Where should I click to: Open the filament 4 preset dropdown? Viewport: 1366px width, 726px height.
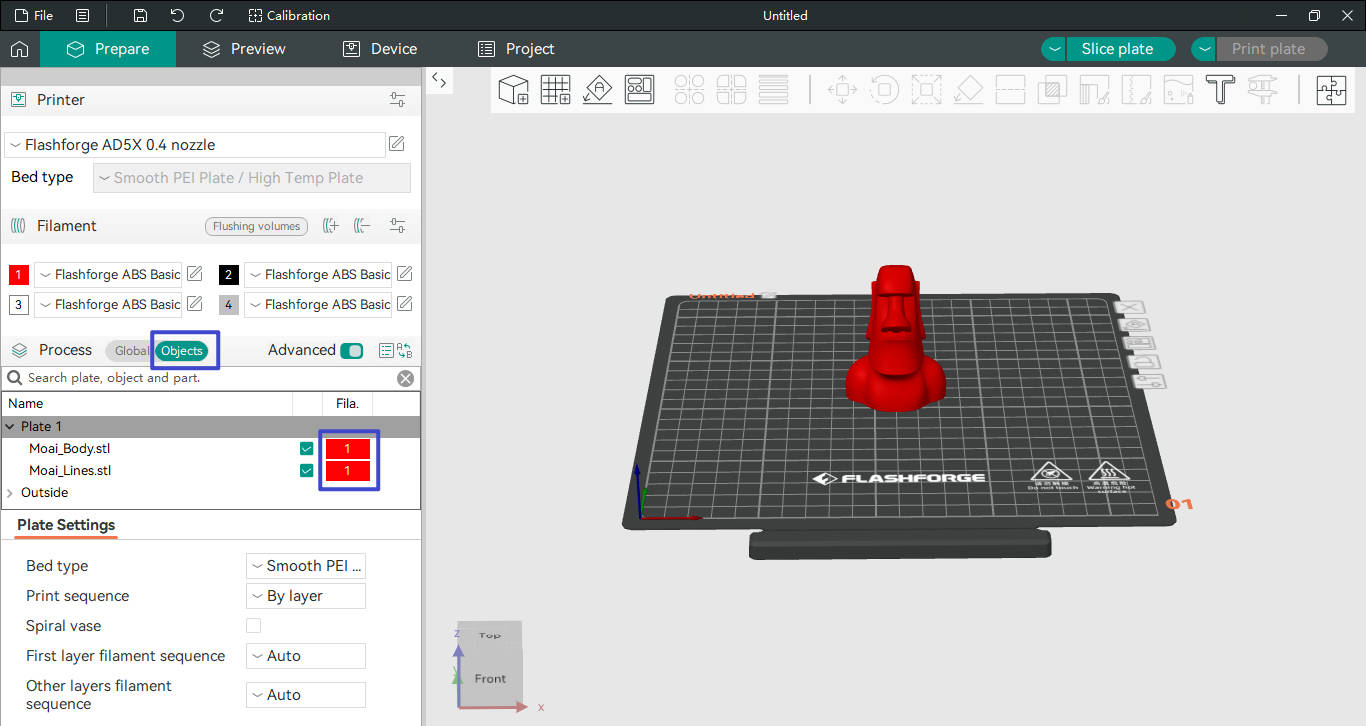319,304
